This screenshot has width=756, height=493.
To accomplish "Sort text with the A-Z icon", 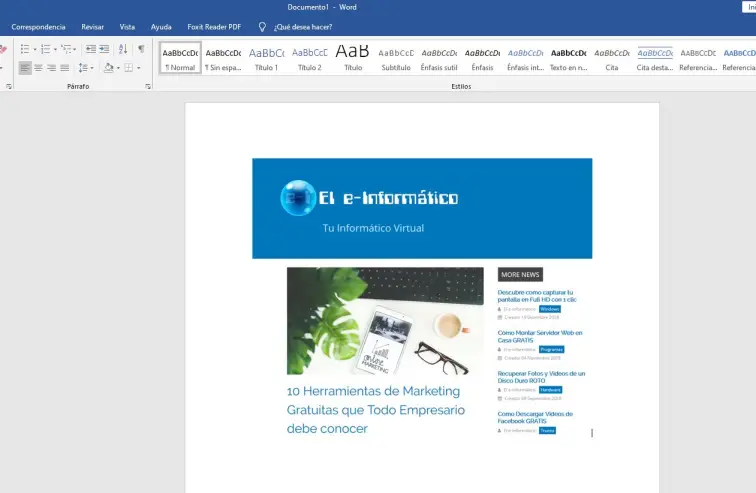I will pyautogui.click(x=123, y=49).
